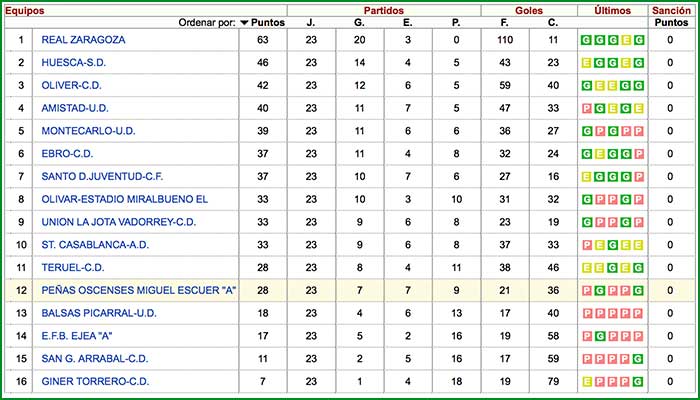The width and height of the screenshot is (700, 400).
Task: Select the highlighted PEÑAS OSCENSES MIGUEL ESCUER row
Action: (x=139, y=291)
